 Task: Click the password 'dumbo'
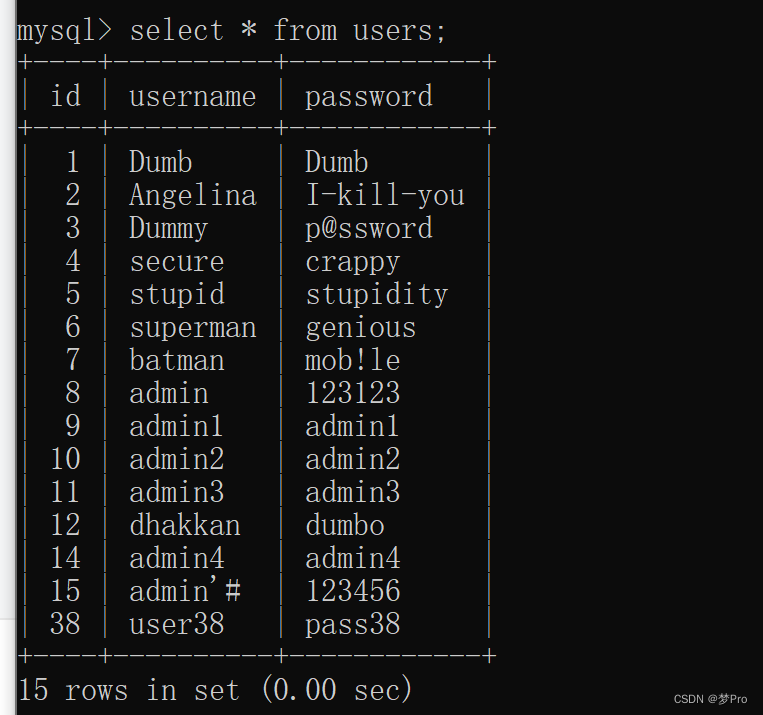[344, 525]
